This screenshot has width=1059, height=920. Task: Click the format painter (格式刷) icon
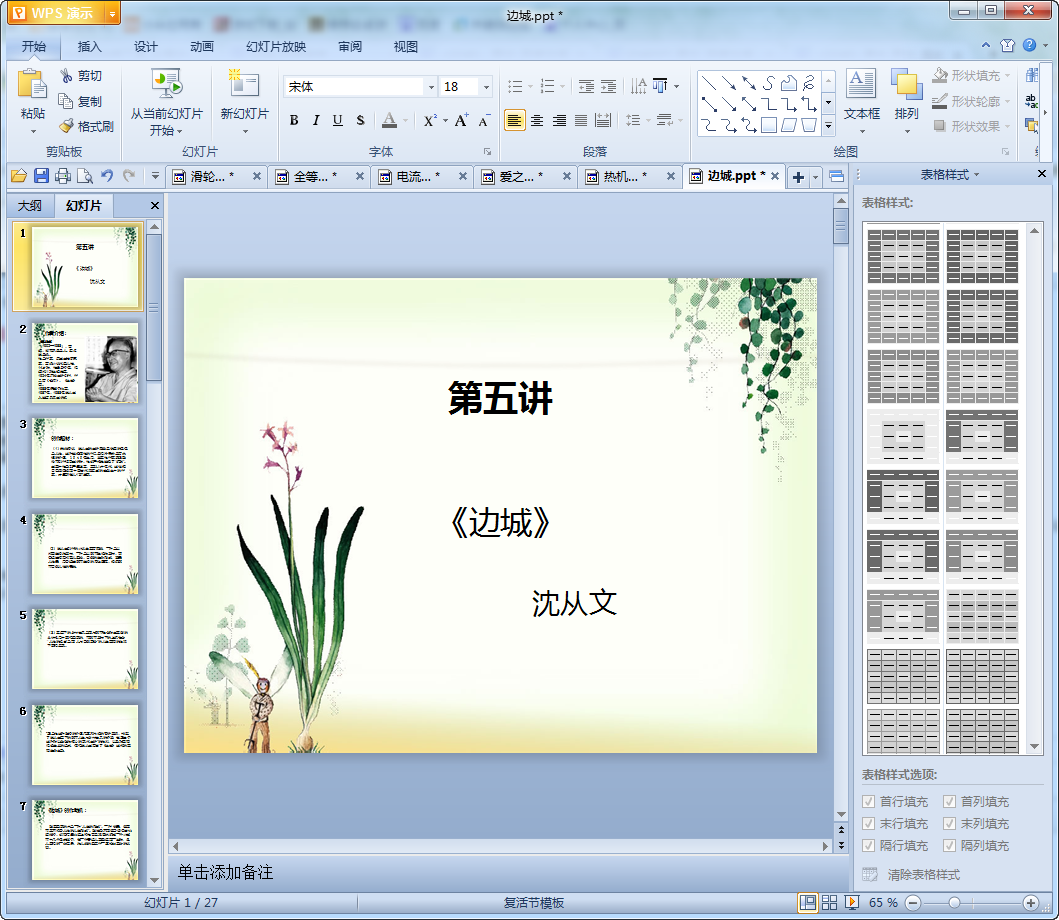tap(67, 127)
